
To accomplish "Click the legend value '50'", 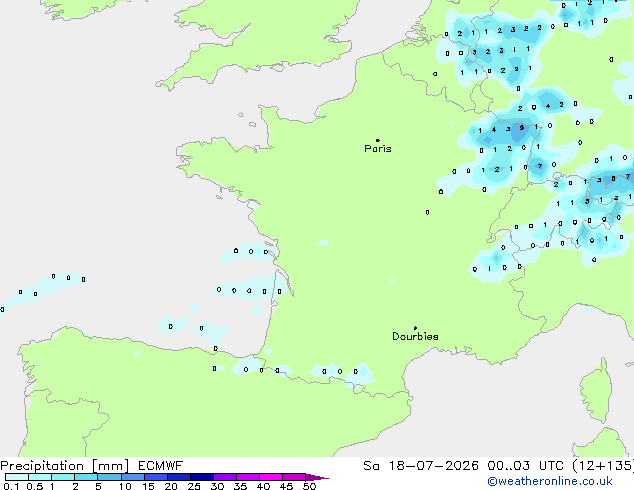I will [x=309, y=486].
